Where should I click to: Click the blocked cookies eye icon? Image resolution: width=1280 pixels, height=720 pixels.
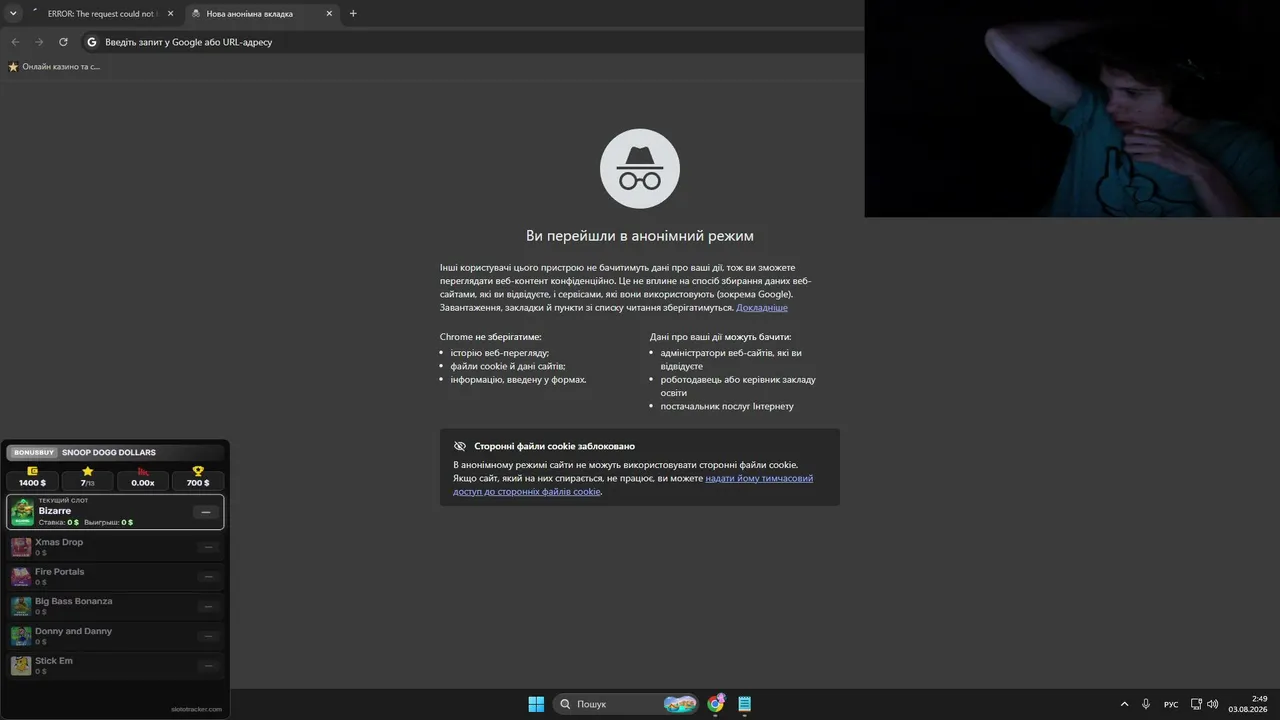coord(460,446)
